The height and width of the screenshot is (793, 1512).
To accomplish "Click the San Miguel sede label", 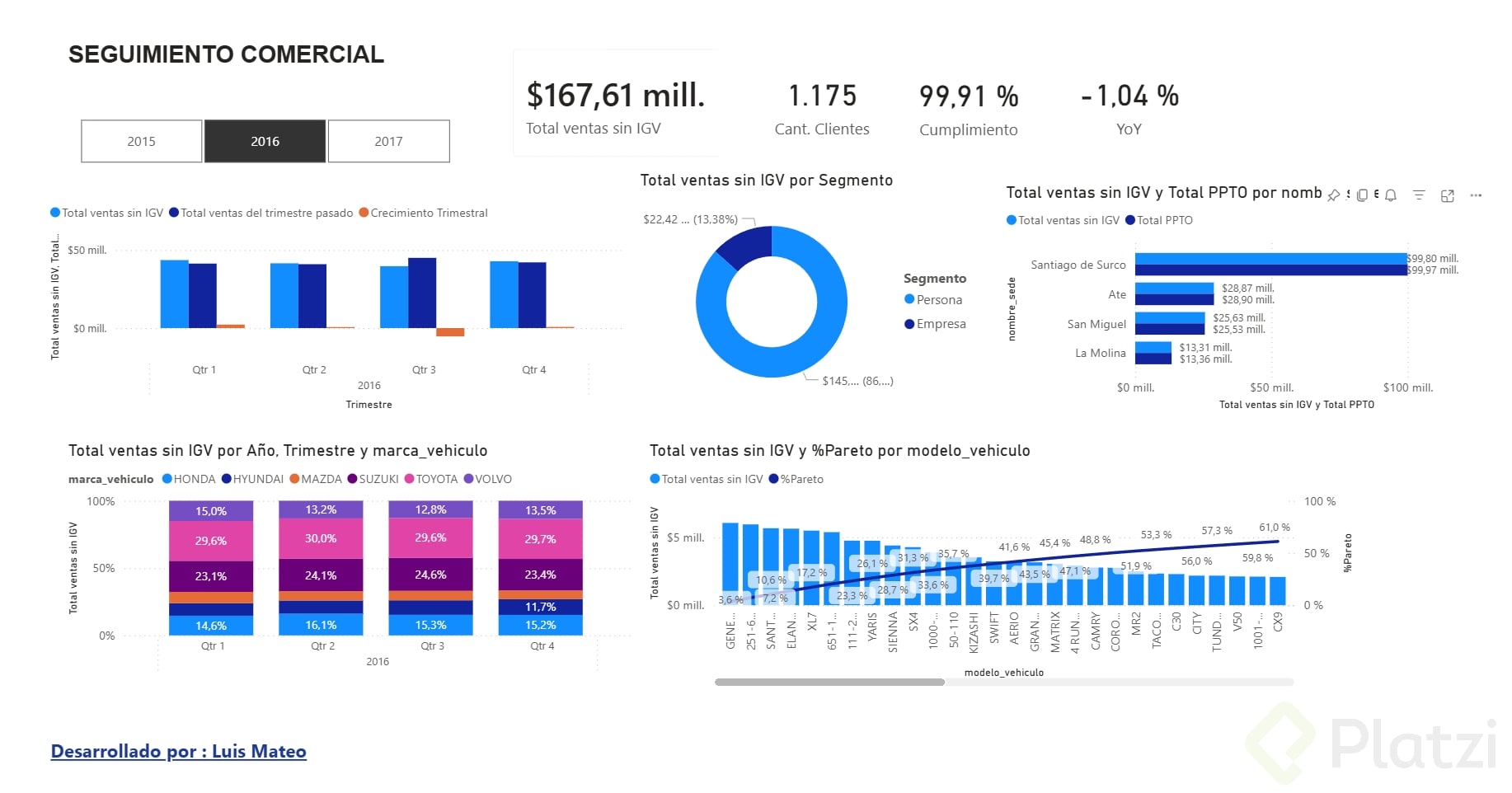I will point(1096,324).
